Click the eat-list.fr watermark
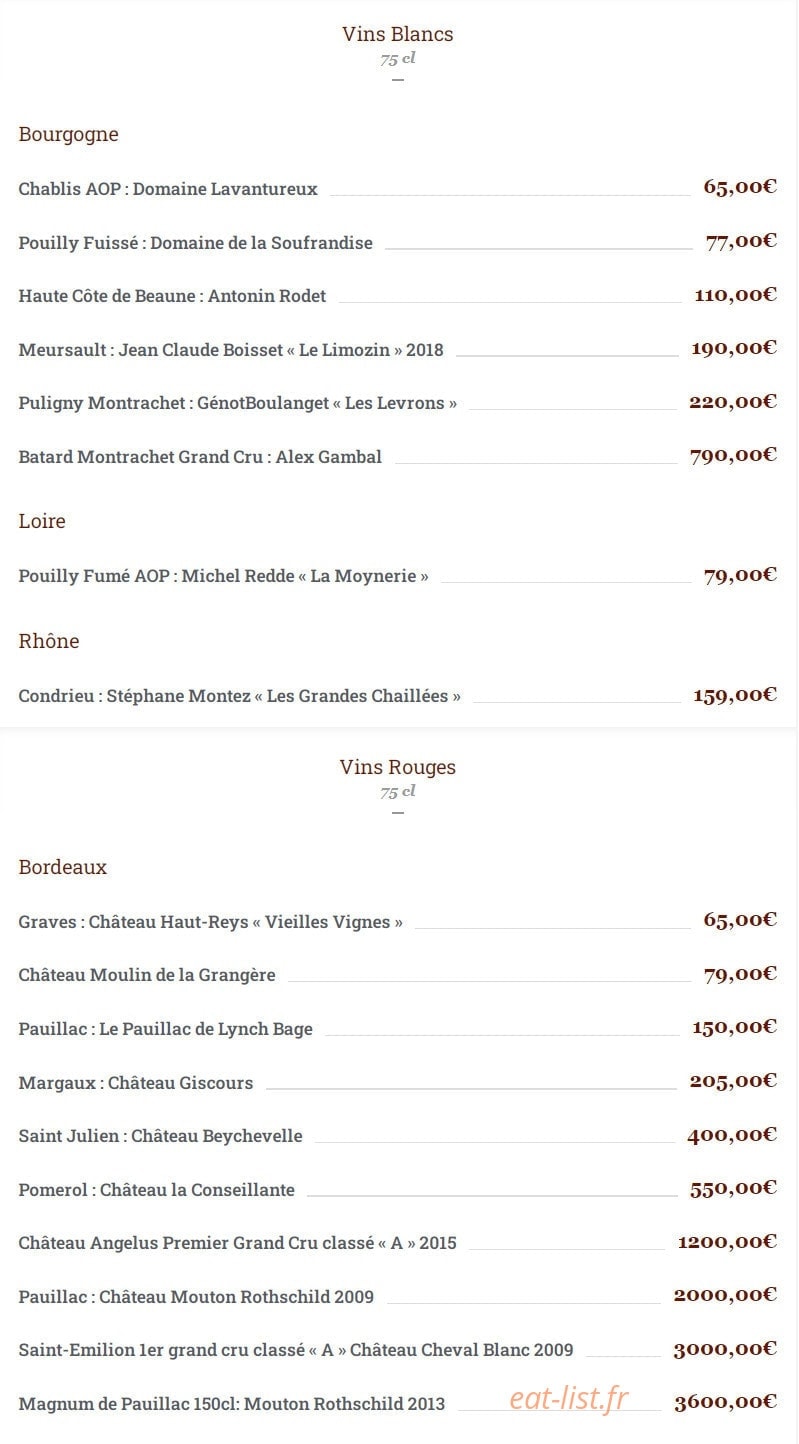 click(570, 1399)
